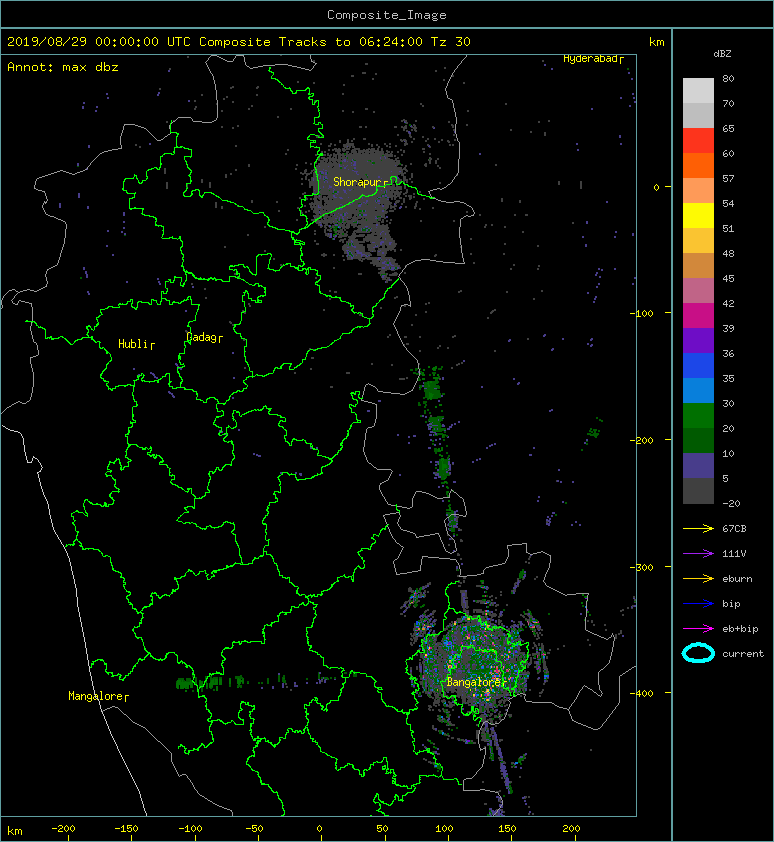Pick the lightest grey swatch under the 80 label
The image size is (774, 842).
(x=698, y=91)
